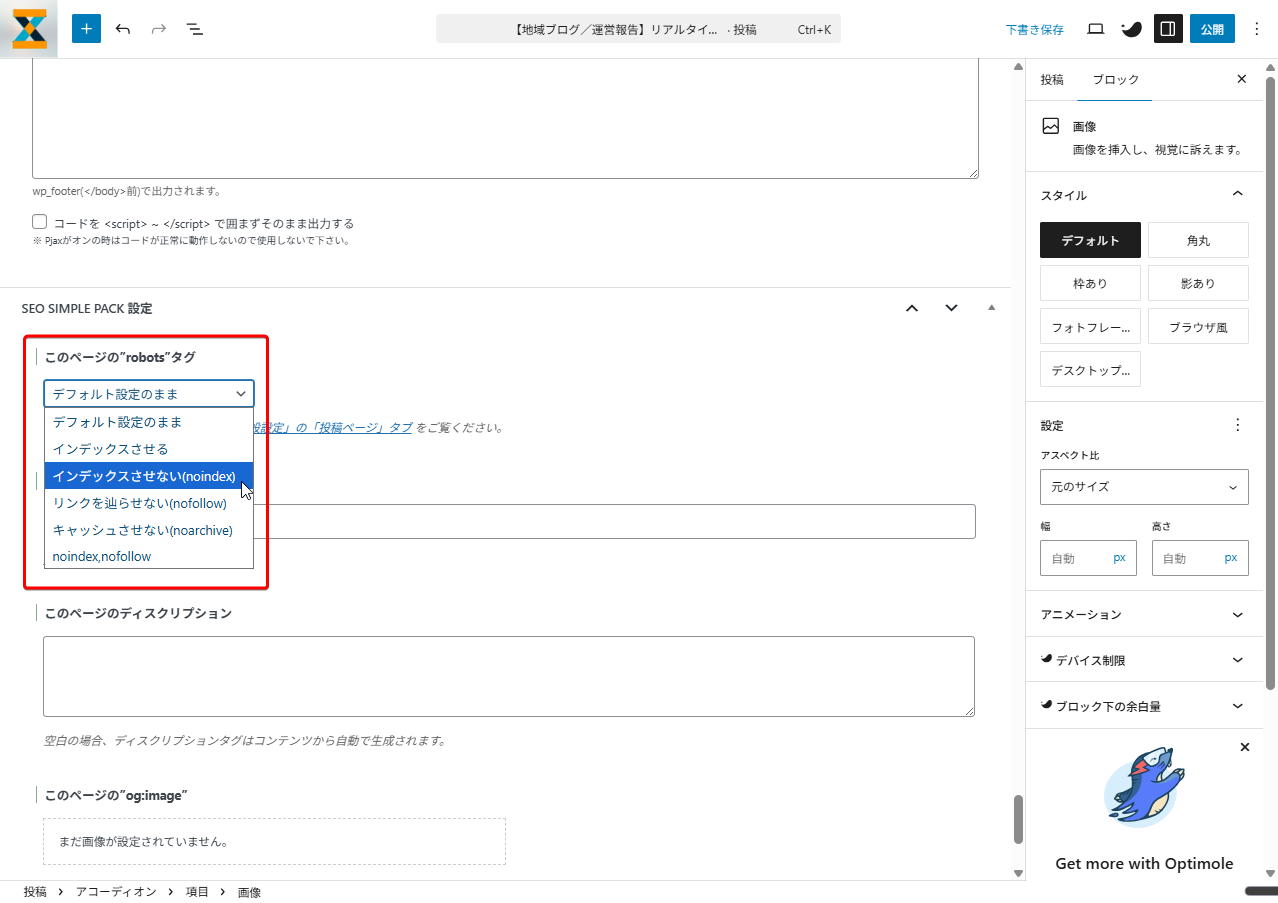1278x903 pixels.
Task: Switch to the 投稿 tab in sidebar
Action: (1052, 79)
